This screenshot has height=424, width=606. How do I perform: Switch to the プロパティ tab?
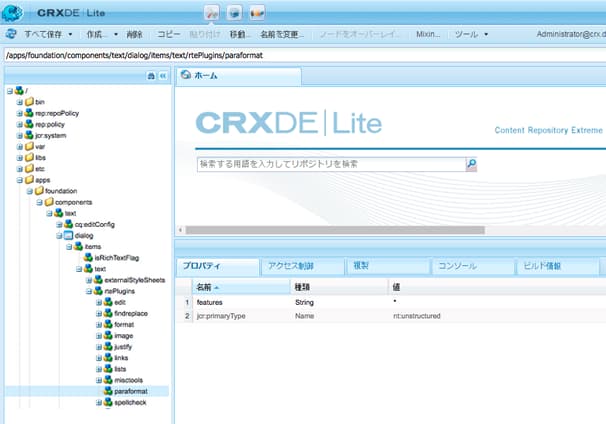point(218,266)
